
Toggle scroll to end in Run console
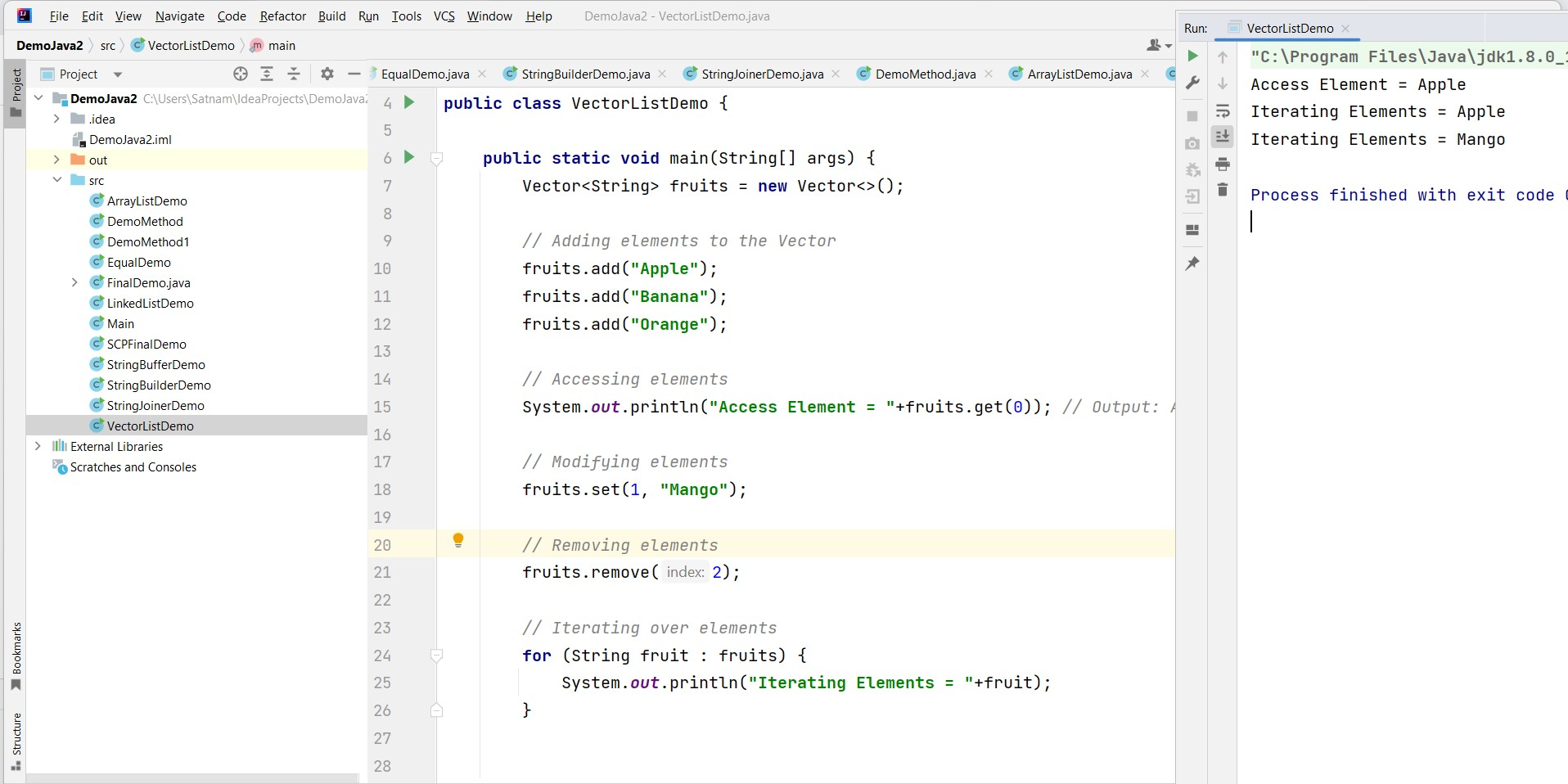click(x=1223, y=137)
